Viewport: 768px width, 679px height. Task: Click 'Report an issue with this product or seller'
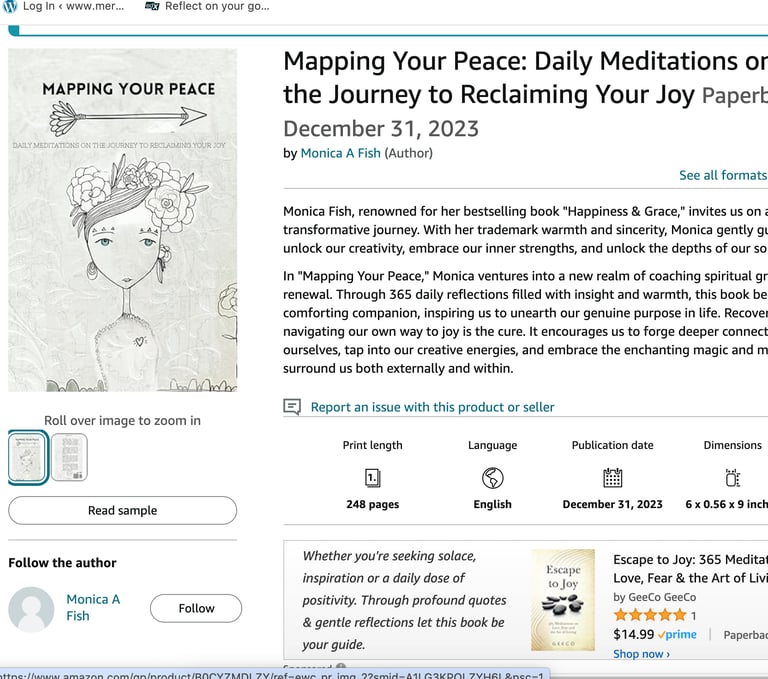(432, 407)
